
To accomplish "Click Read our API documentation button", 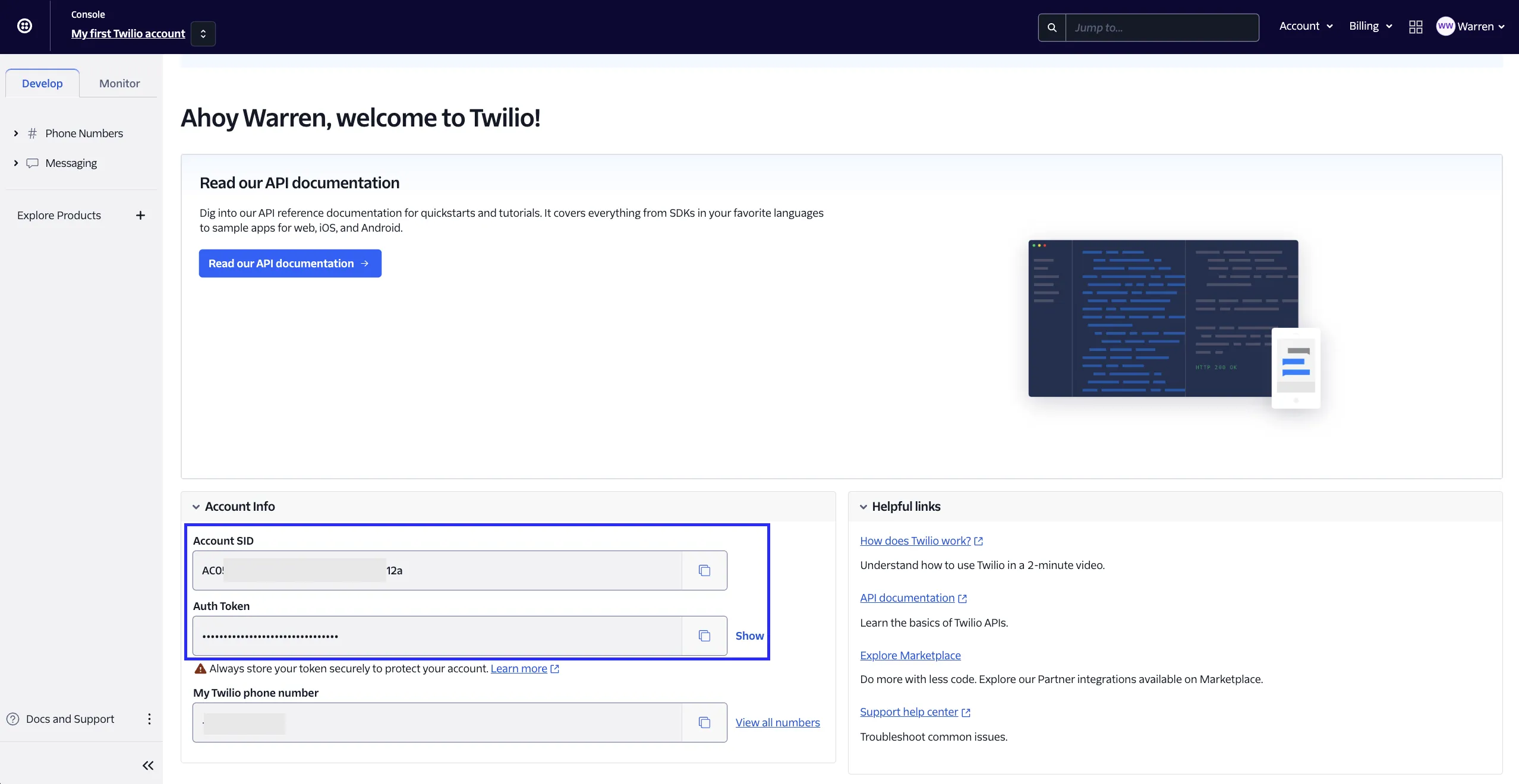I will click(x=289, y=263).
